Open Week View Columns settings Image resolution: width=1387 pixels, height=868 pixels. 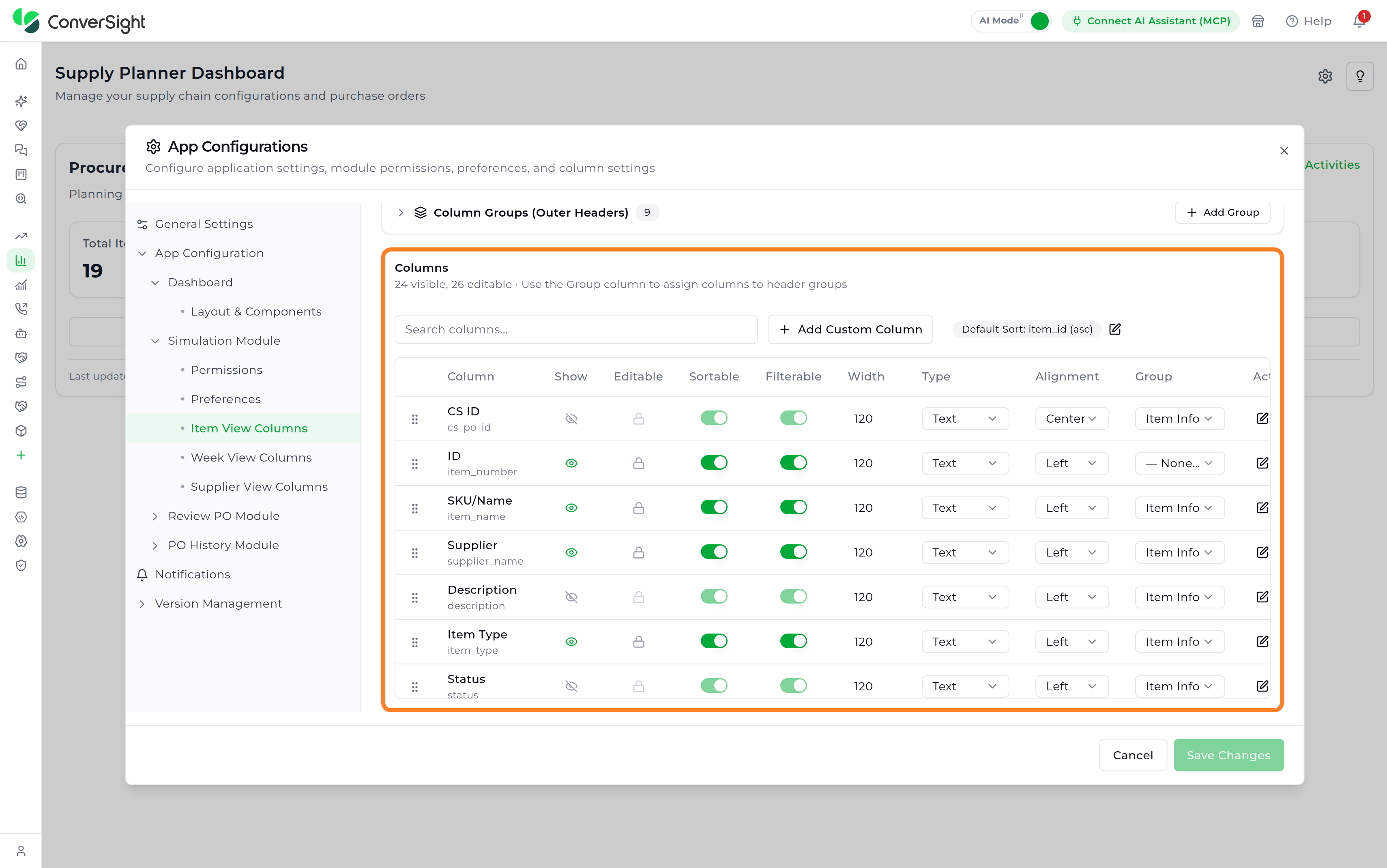pyautogui.click(x=251, y=458)
